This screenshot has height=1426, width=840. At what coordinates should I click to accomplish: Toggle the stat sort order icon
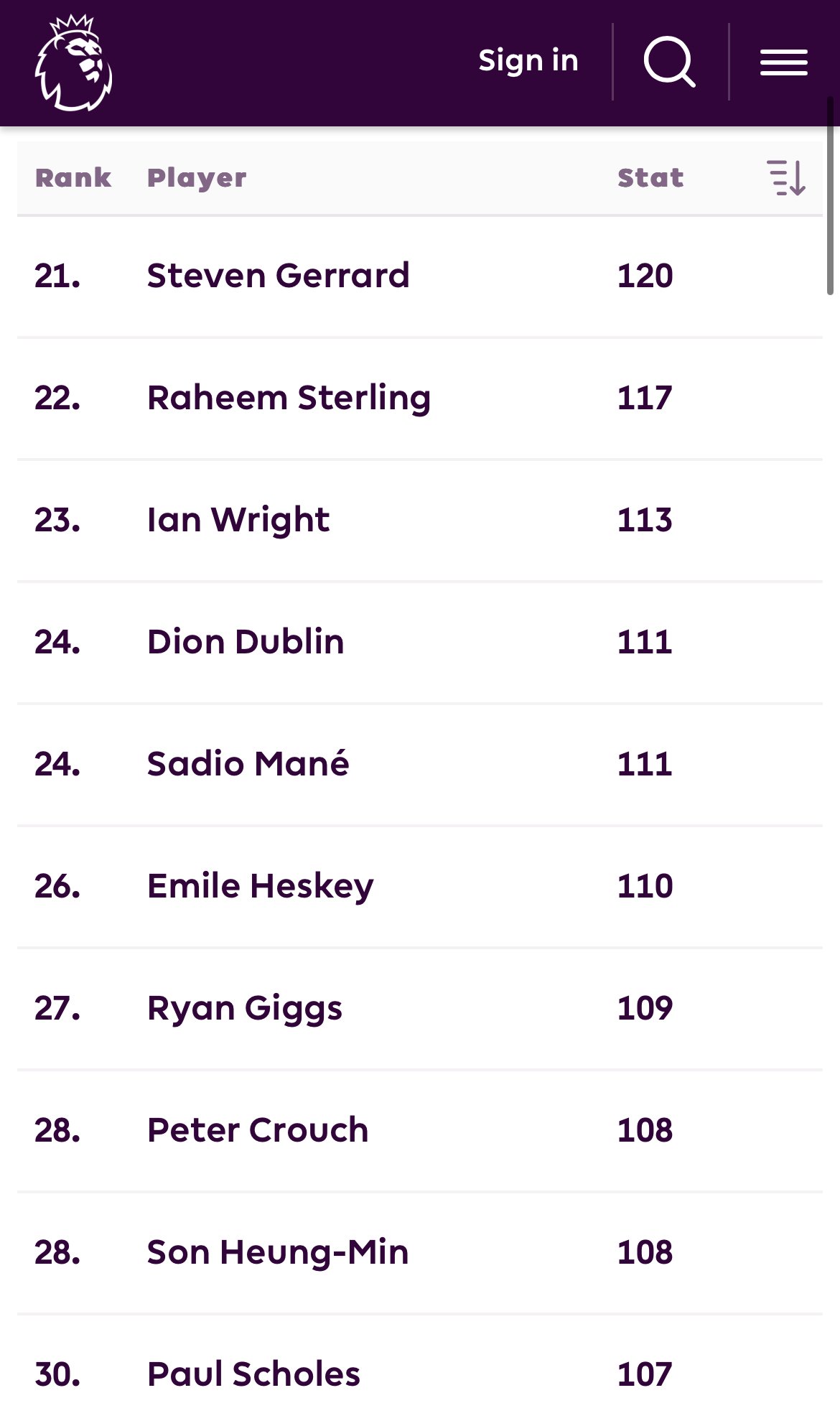(x=786, y=178)
